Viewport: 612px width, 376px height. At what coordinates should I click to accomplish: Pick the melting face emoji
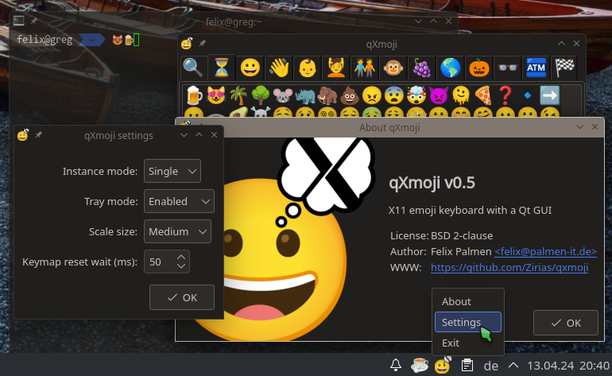[461, 95]
